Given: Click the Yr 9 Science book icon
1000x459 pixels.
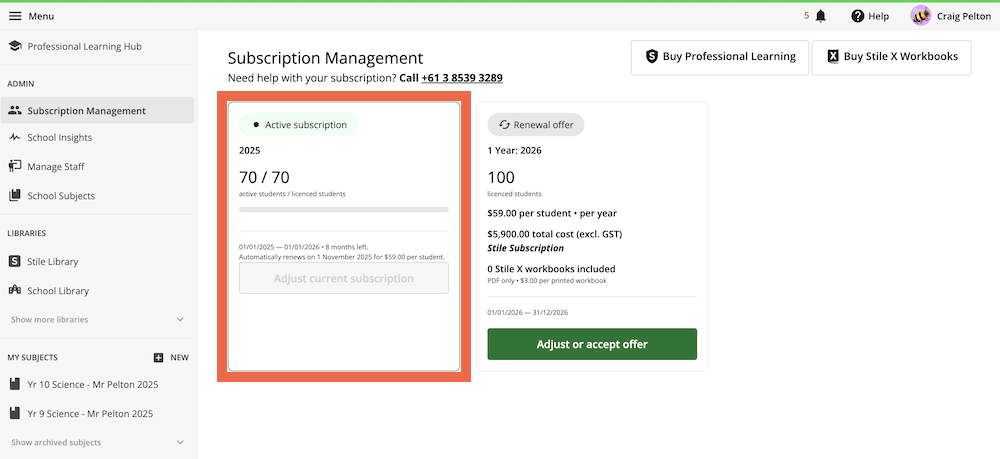Looking at the screenshot, I should click(15, 413).
